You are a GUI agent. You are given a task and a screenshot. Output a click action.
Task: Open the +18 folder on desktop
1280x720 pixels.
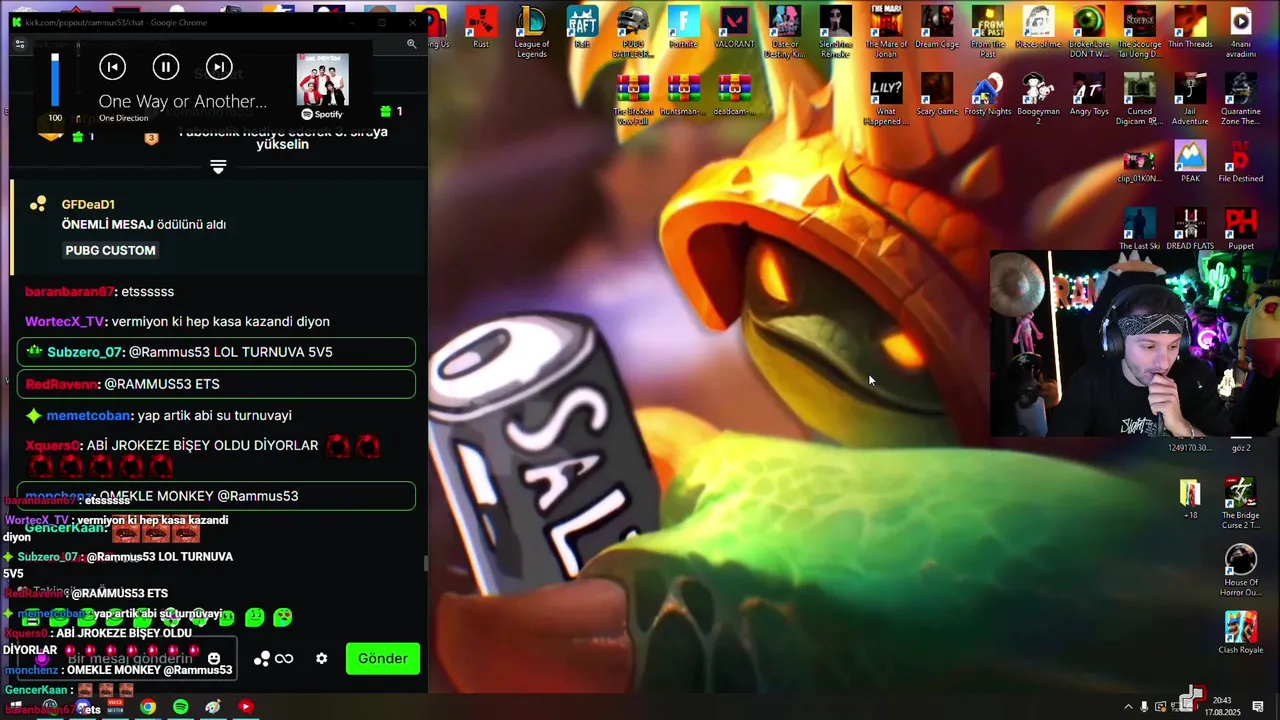coord(1190,498)
